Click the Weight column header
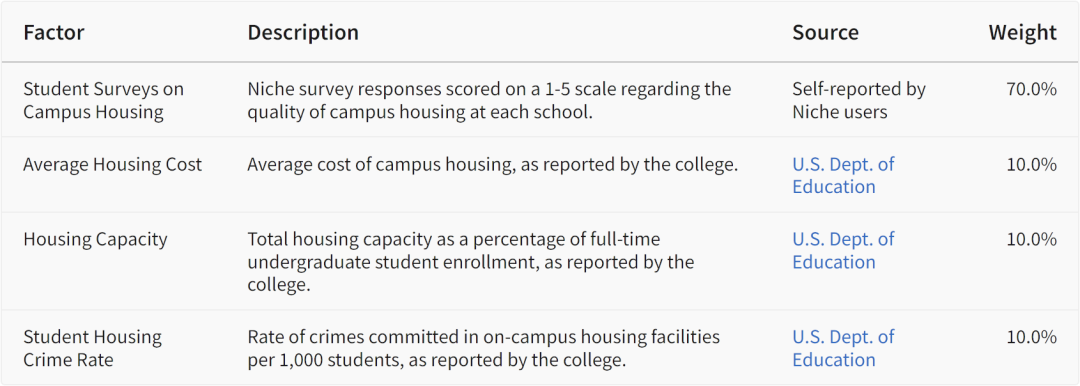 point(1023,32)
